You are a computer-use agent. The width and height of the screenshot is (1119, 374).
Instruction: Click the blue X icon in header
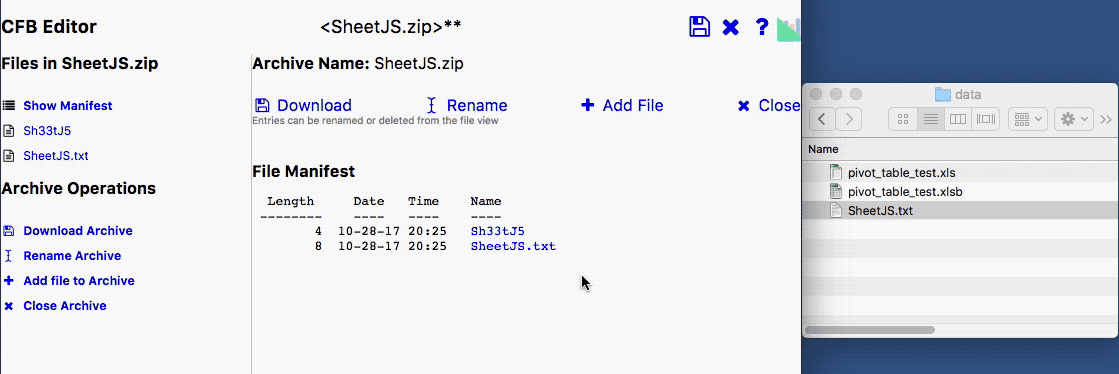coord(730,28)
